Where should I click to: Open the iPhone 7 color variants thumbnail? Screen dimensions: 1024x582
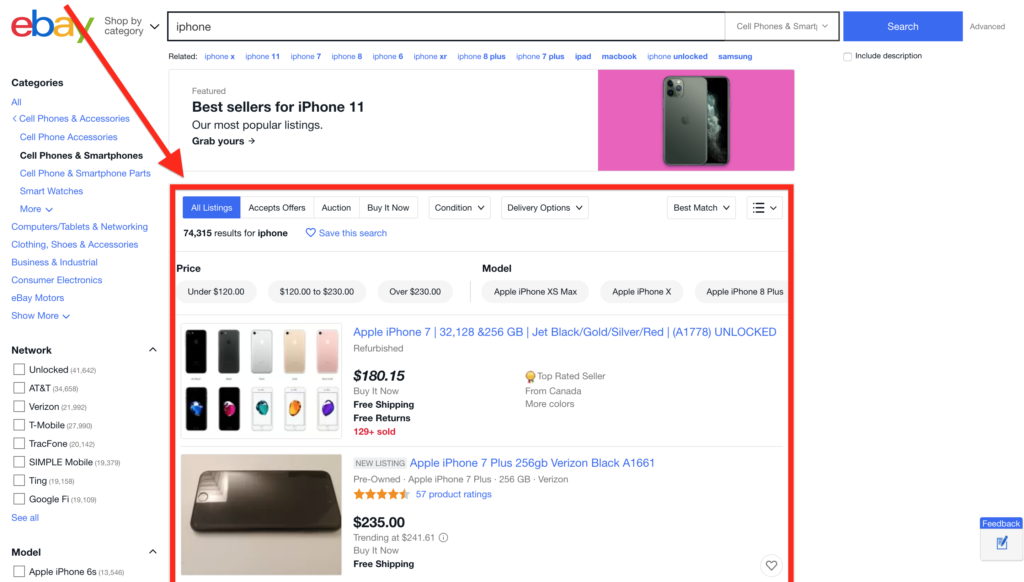pyautogui.click(x=261, y=381)
